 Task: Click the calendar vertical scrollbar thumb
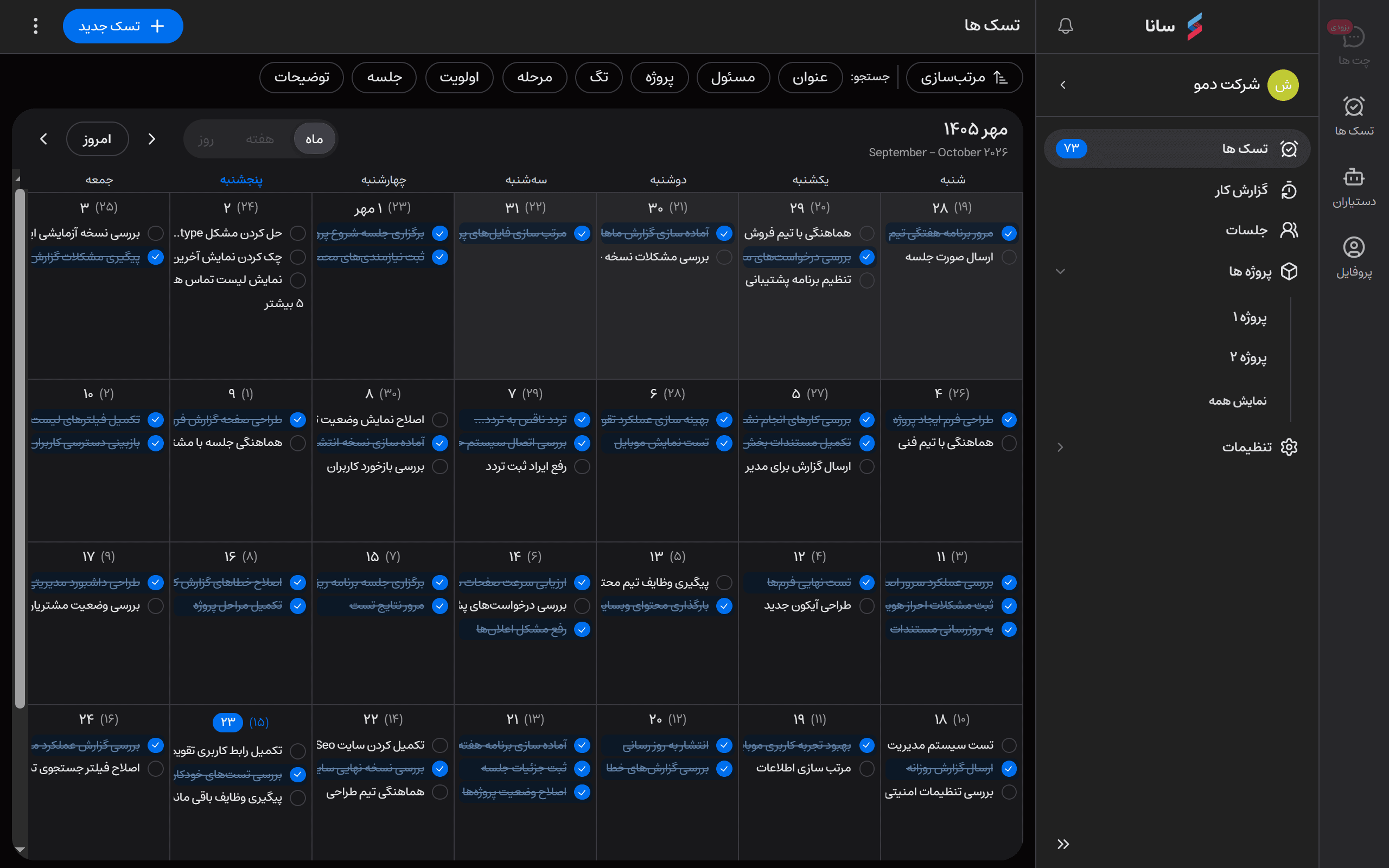[20, 448]
